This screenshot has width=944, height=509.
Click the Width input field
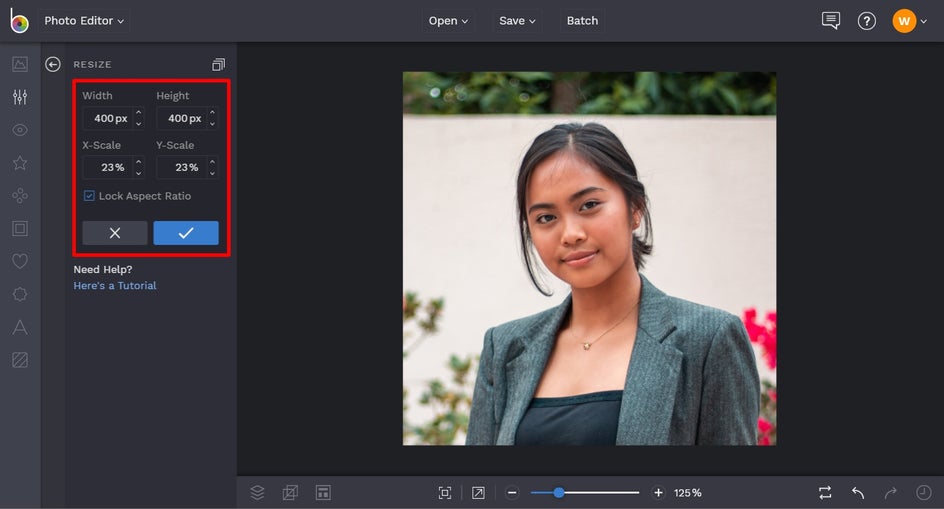point(108,119)
